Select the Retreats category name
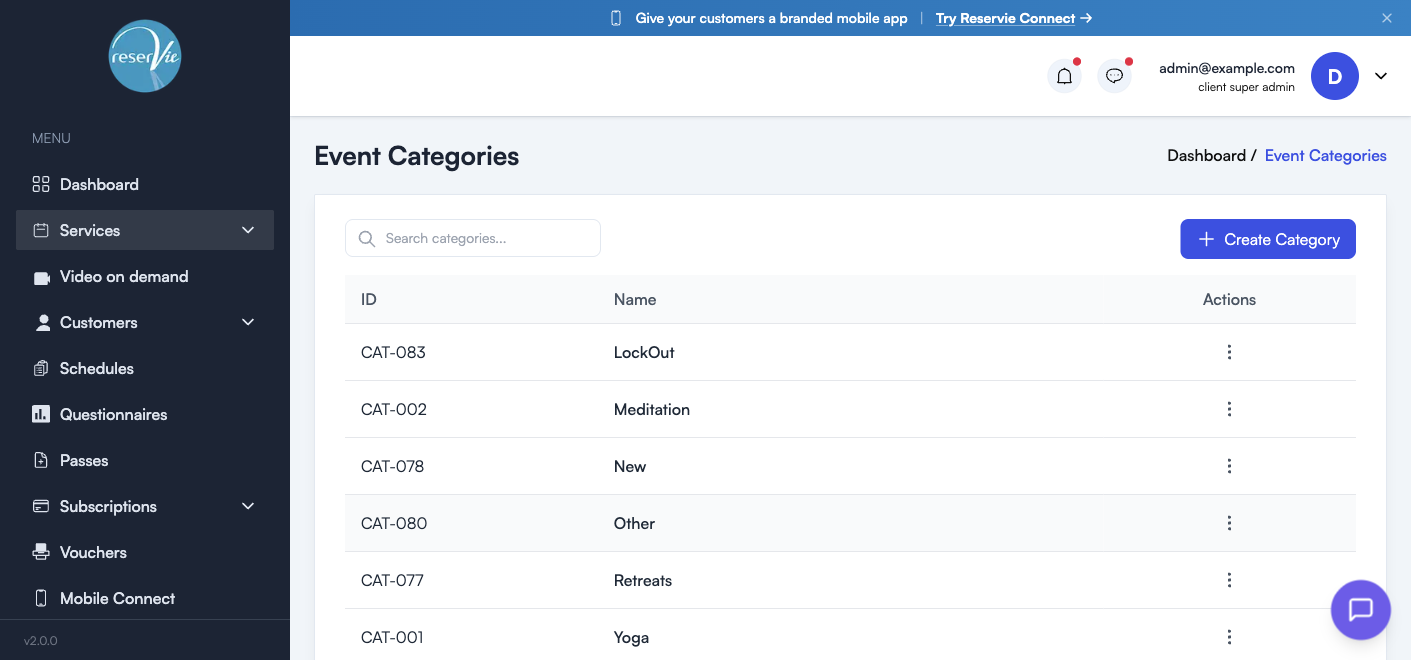Viewport: 1411px width, 660px height. [x=643, y=580]
